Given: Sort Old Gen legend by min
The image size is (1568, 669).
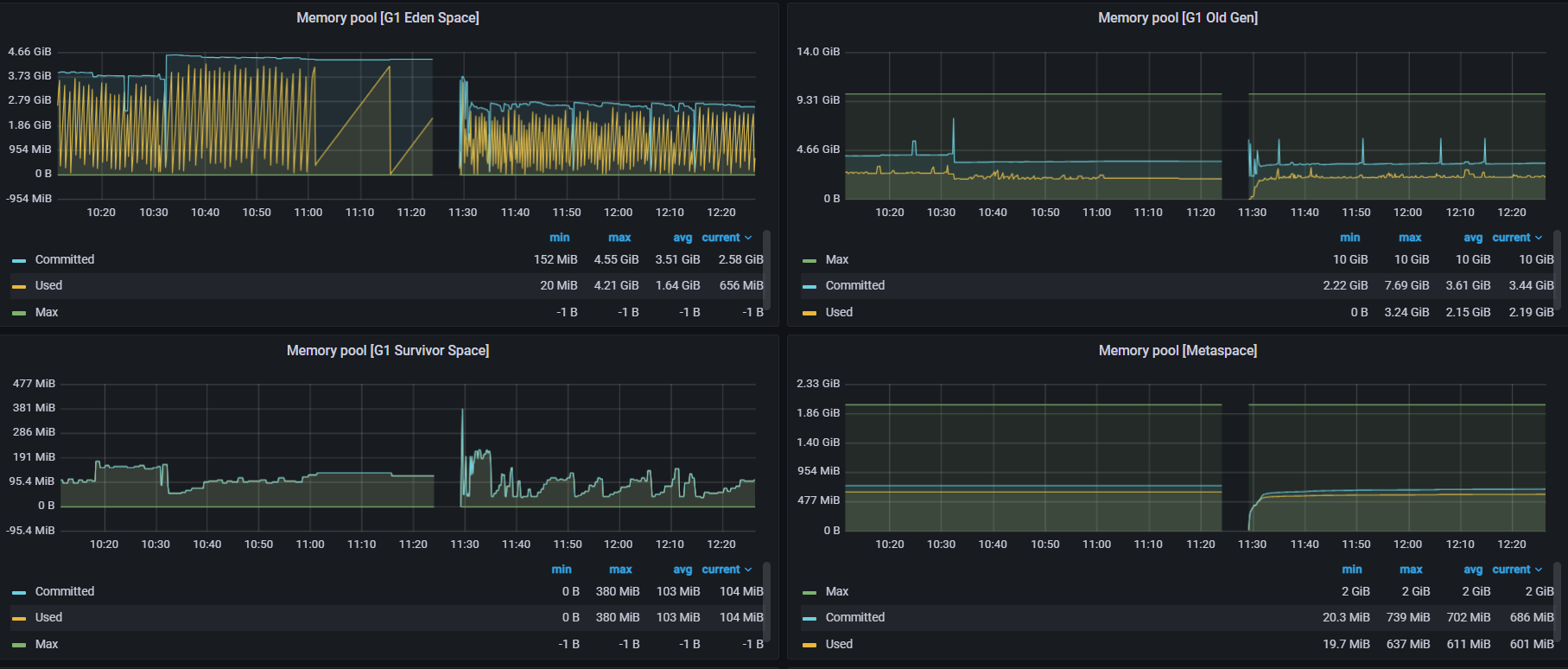Looking at the screenshot, I should [1350, 238].
